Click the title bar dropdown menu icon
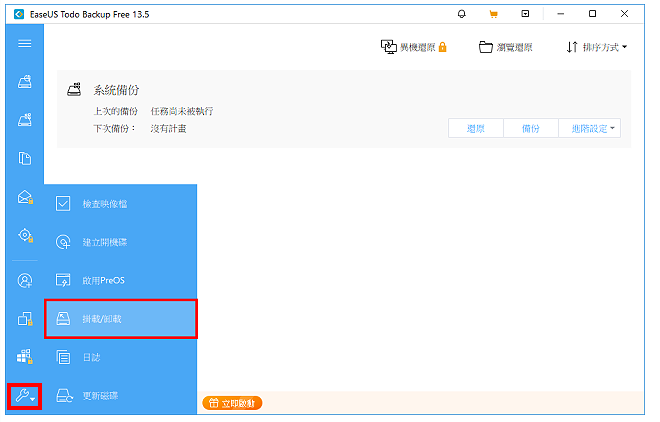This screenshot has height=422, width=660. pos(525,14)
